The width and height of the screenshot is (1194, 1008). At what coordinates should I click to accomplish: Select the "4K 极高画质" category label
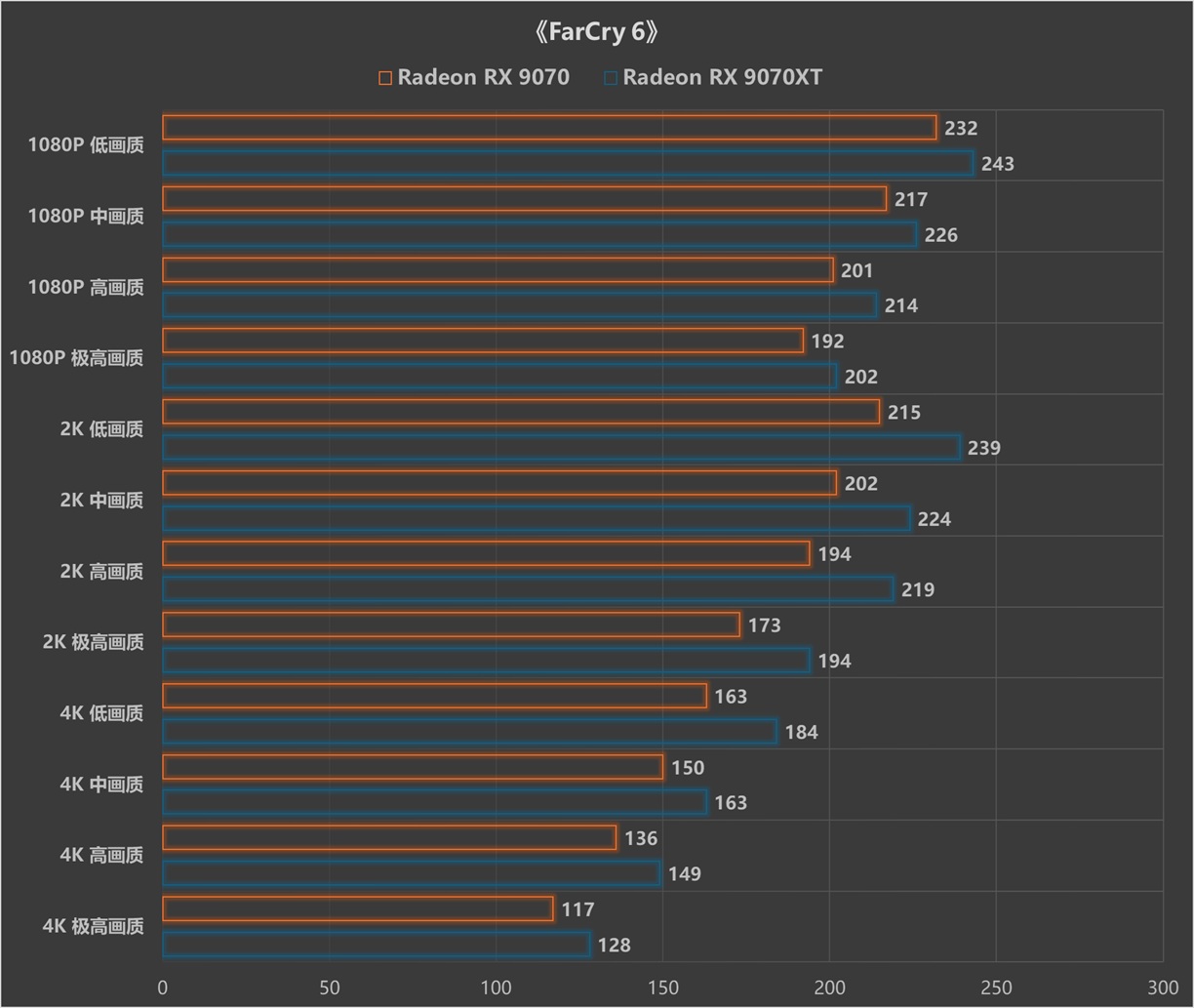(94, 926)
